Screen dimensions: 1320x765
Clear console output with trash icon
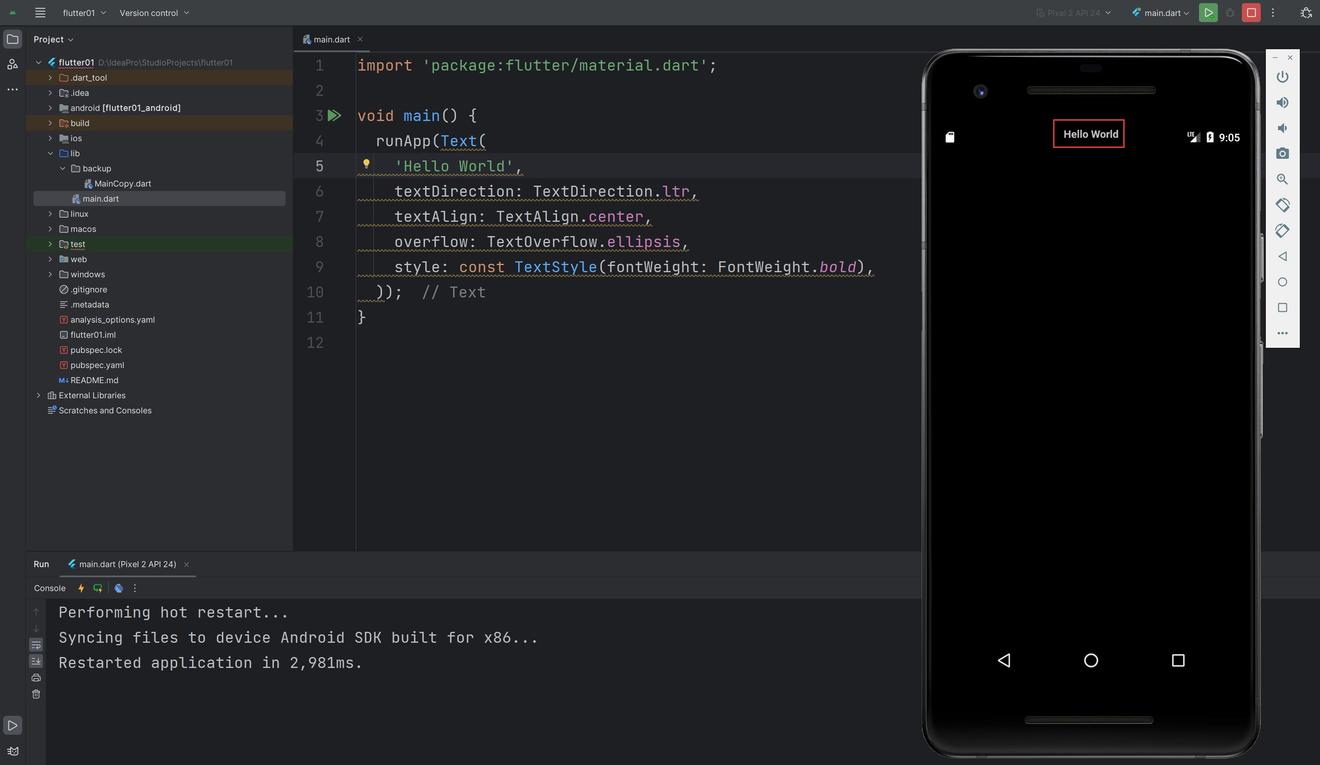(36, 694)
